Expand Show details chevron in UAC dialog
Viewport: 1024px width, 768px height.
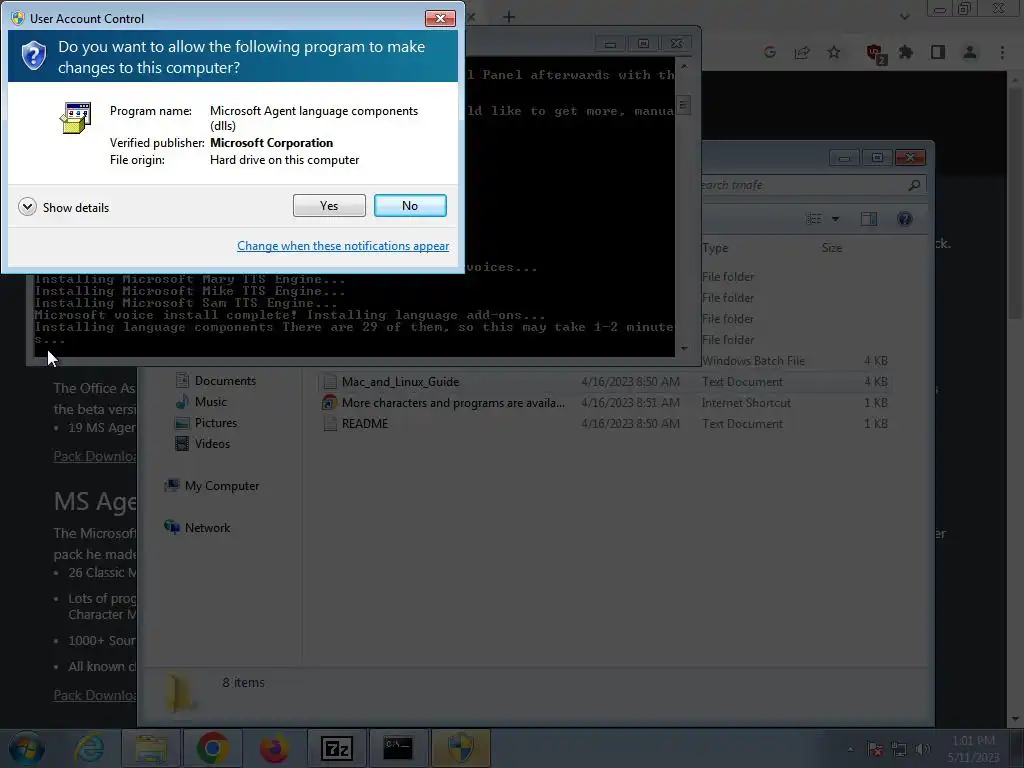pyautogui.click(x=27, y=207)
